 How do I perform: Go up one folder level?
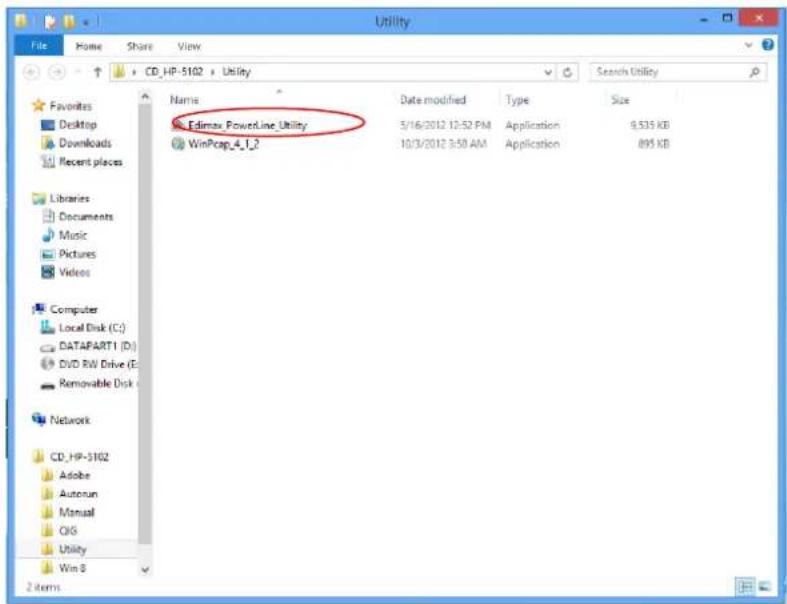point(98,72)
